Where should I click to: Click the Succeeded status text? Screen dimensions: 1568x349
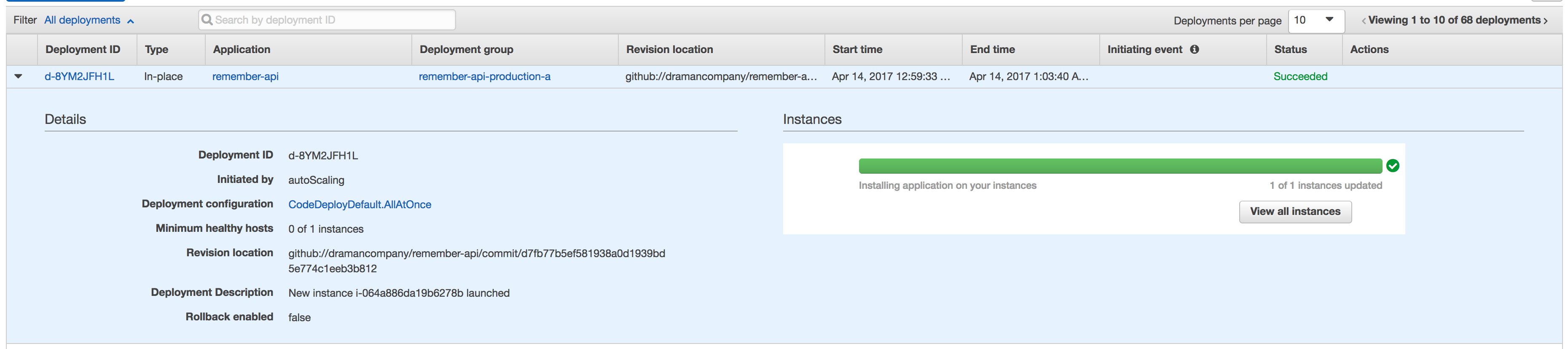point(1300,76)
